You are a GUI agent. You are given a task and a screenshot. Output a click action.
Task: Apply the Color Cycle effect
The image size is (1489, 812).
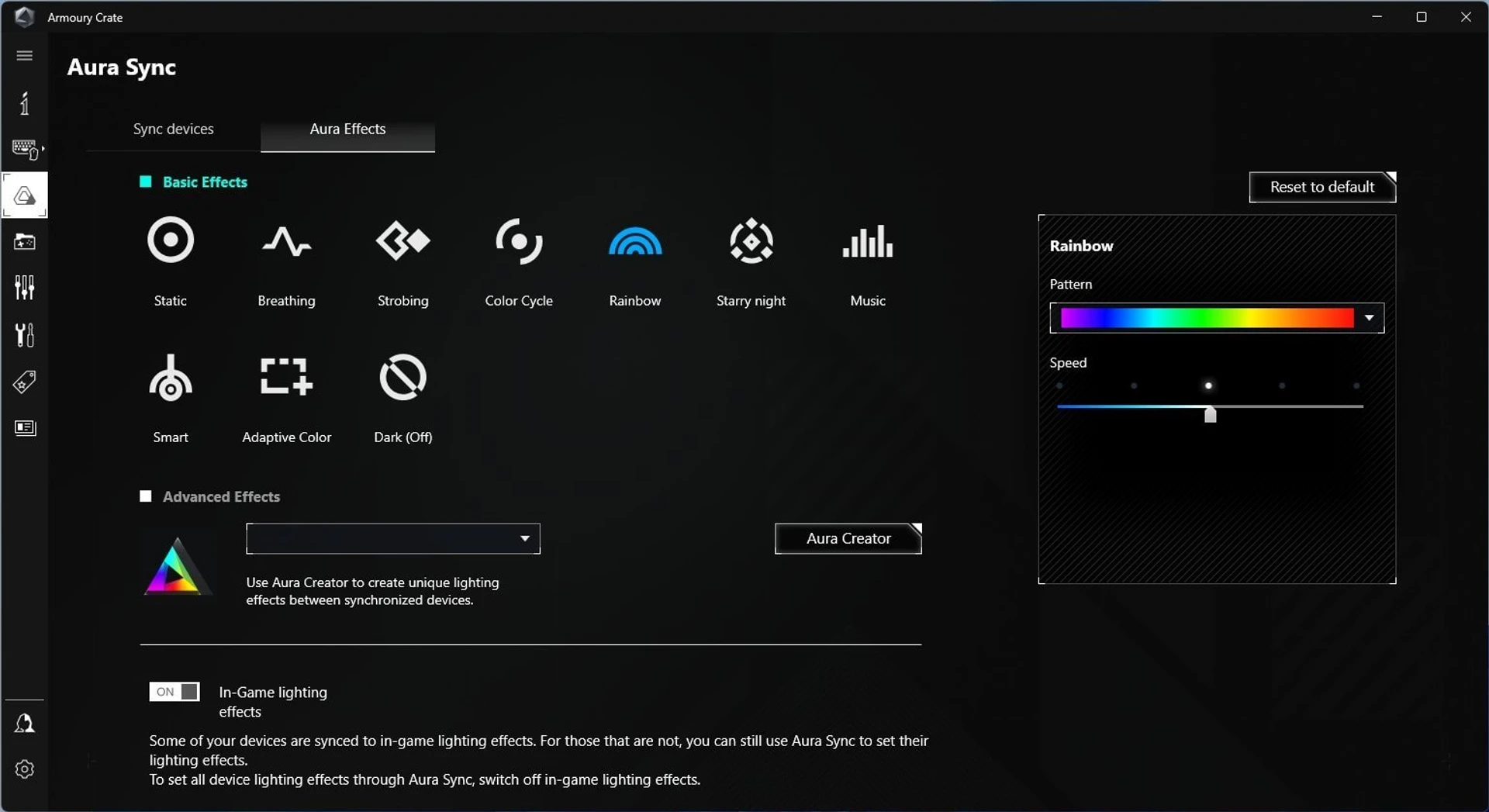coord(519,240)
